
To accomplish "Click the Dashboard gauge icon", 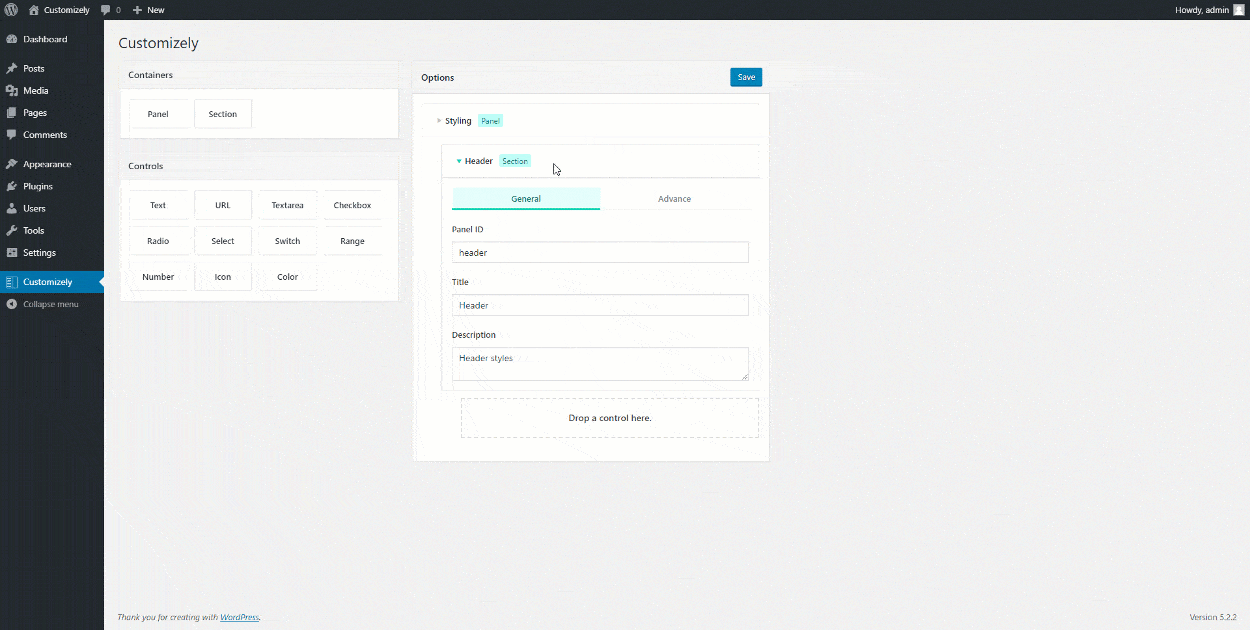I will [x=11, y=39].
